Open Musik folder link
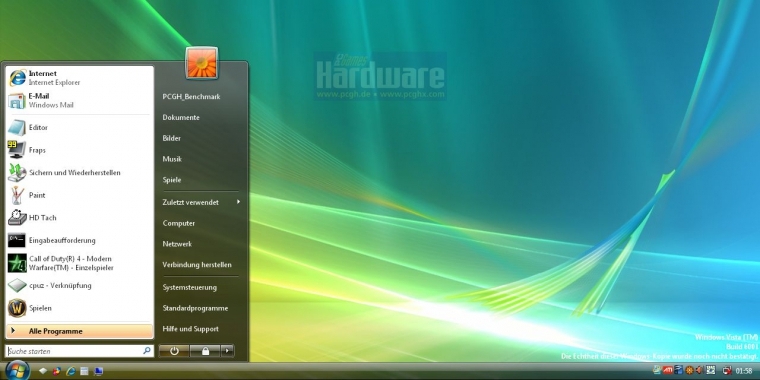Viewport: 760px width, 380px height. (x=172, y=159)
